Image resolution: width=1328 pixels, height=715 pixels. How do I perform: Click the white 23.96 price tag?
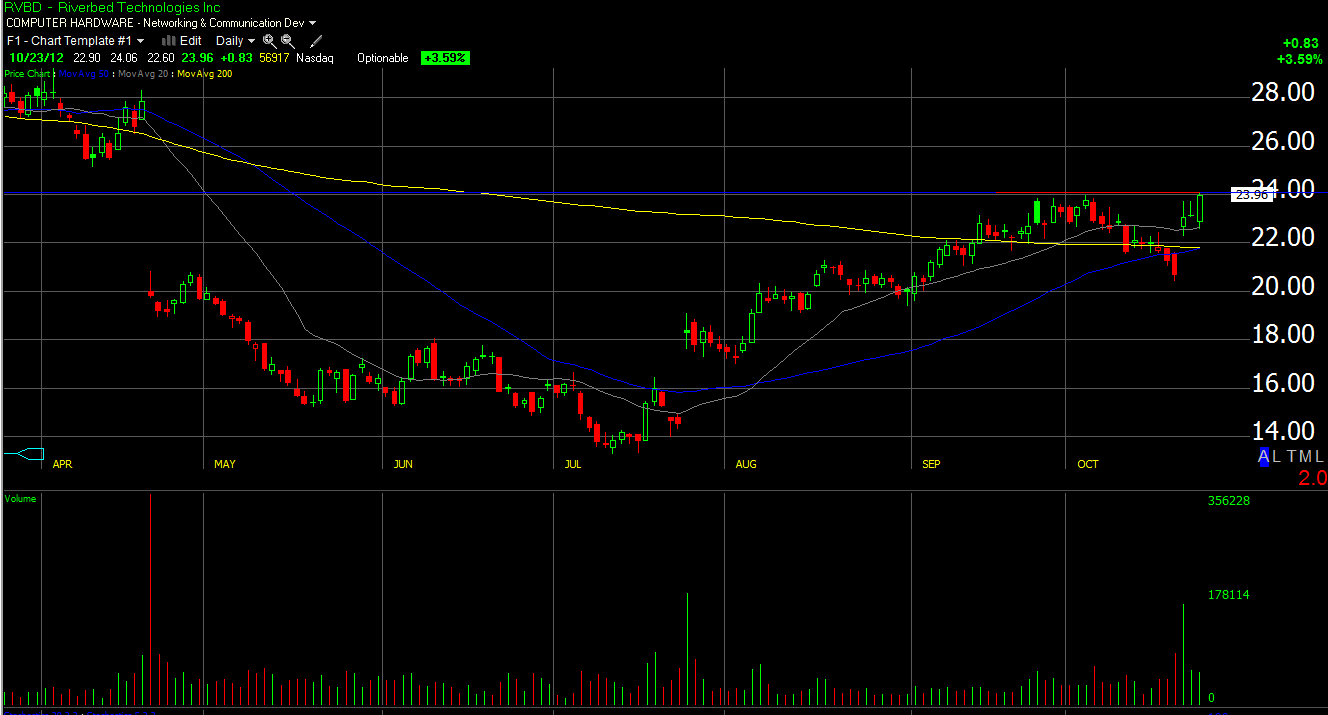[x=1251, y=195]
